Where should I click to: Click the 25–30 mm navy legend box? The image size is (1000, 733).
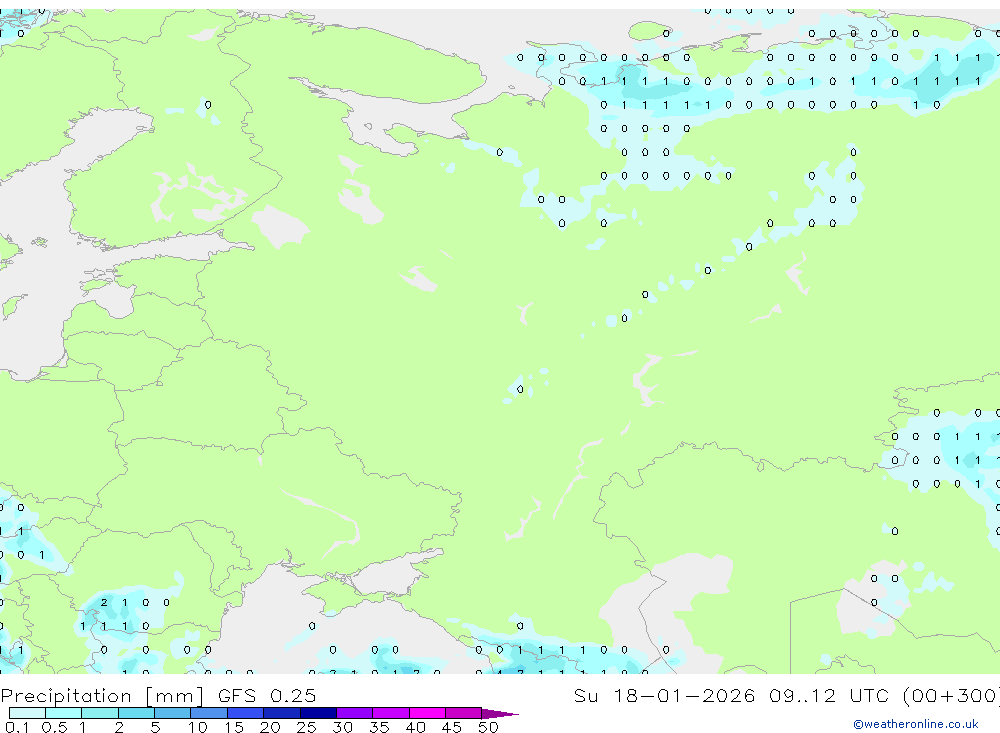[x=318, y=713]
